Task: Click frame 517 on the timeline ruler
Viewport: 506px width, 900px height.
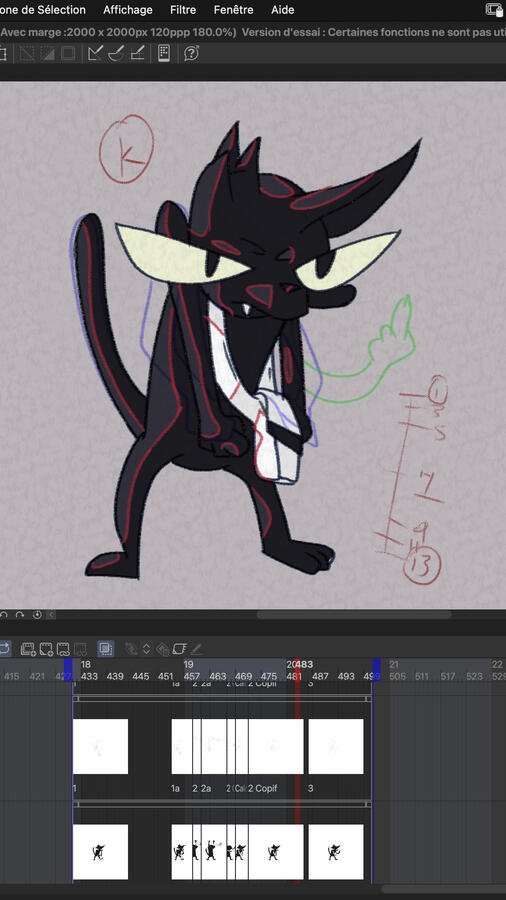Action: pyautogui.click(x=448, y=676)
